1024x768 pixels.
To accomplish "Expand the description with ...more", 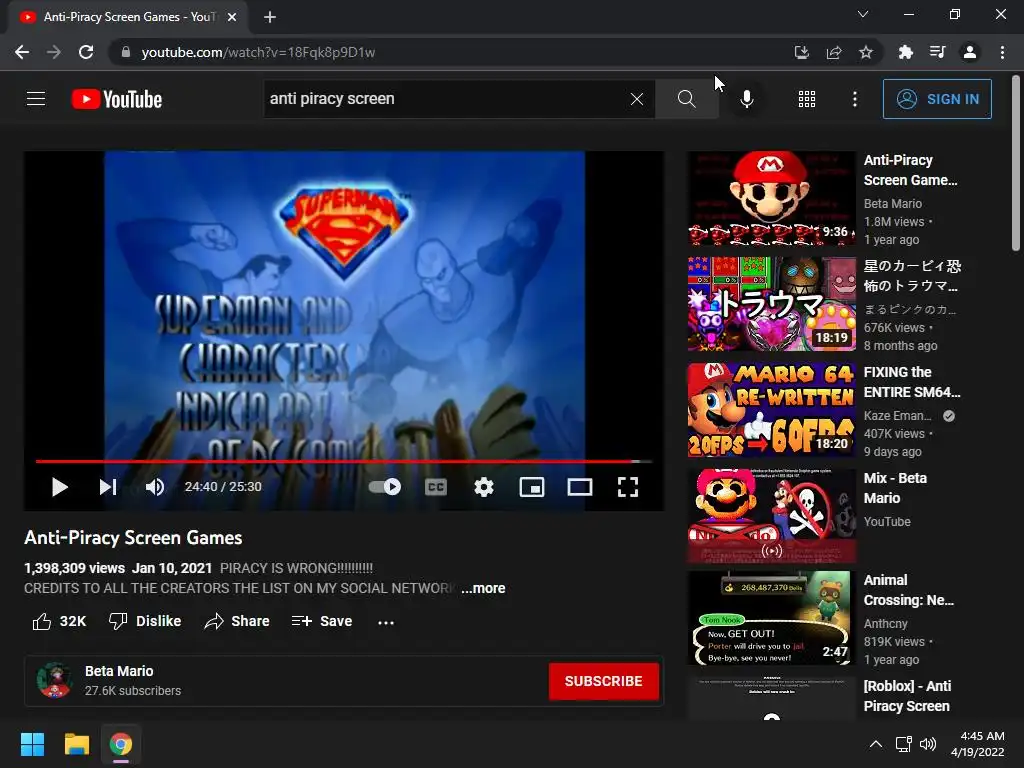I will pyautogui.click(x=483, y=588).
